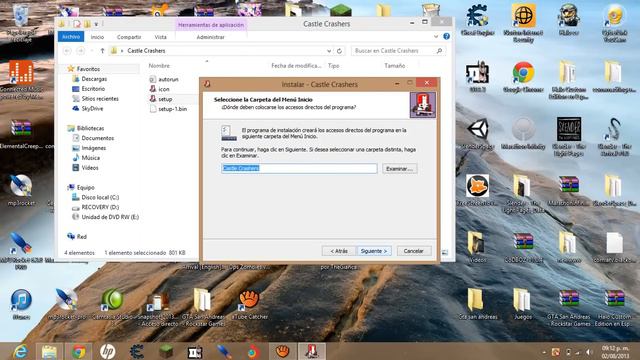Click the Explorer back navigation arrow
The image size is (640, 360).
click(67, 51)
